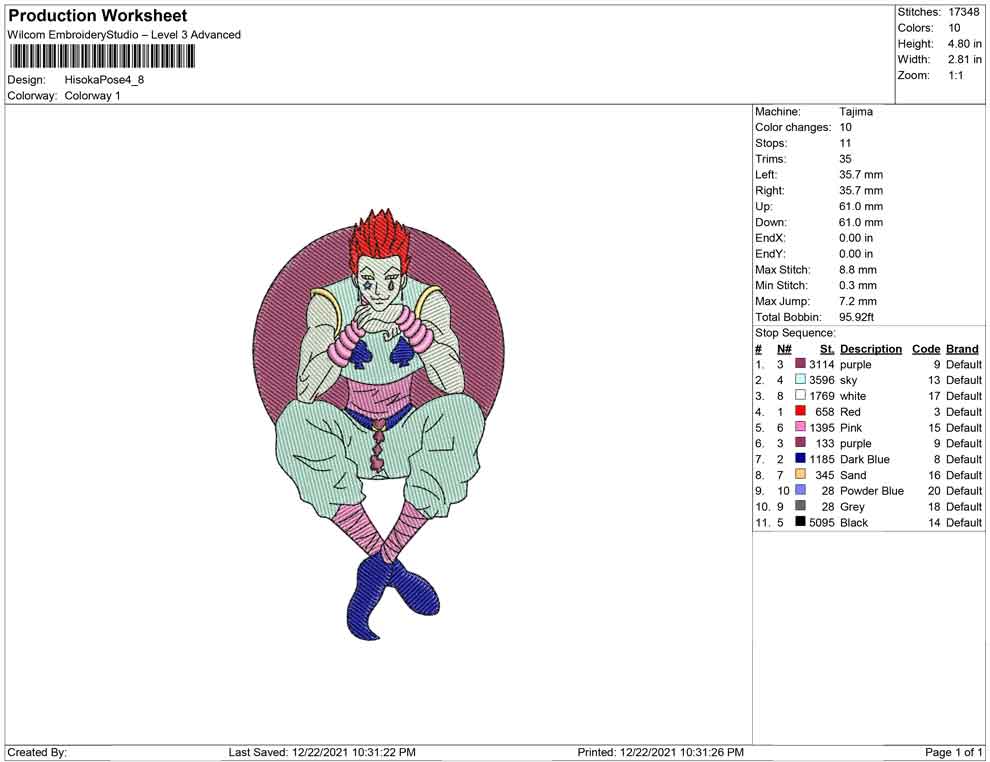
Task: Click the Dark Blue description text
Action: point(864,460)
